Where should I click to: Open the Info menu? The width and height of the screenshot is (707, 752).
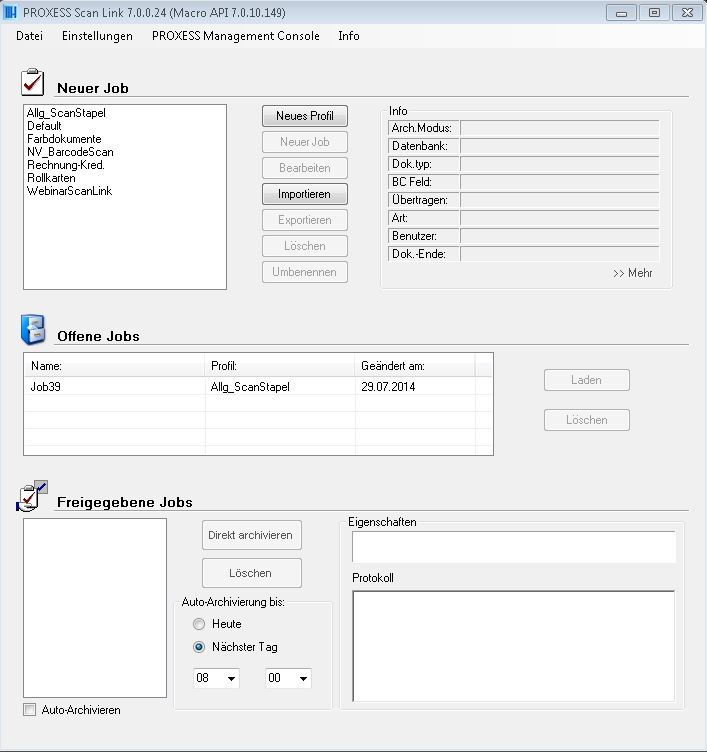349,36
